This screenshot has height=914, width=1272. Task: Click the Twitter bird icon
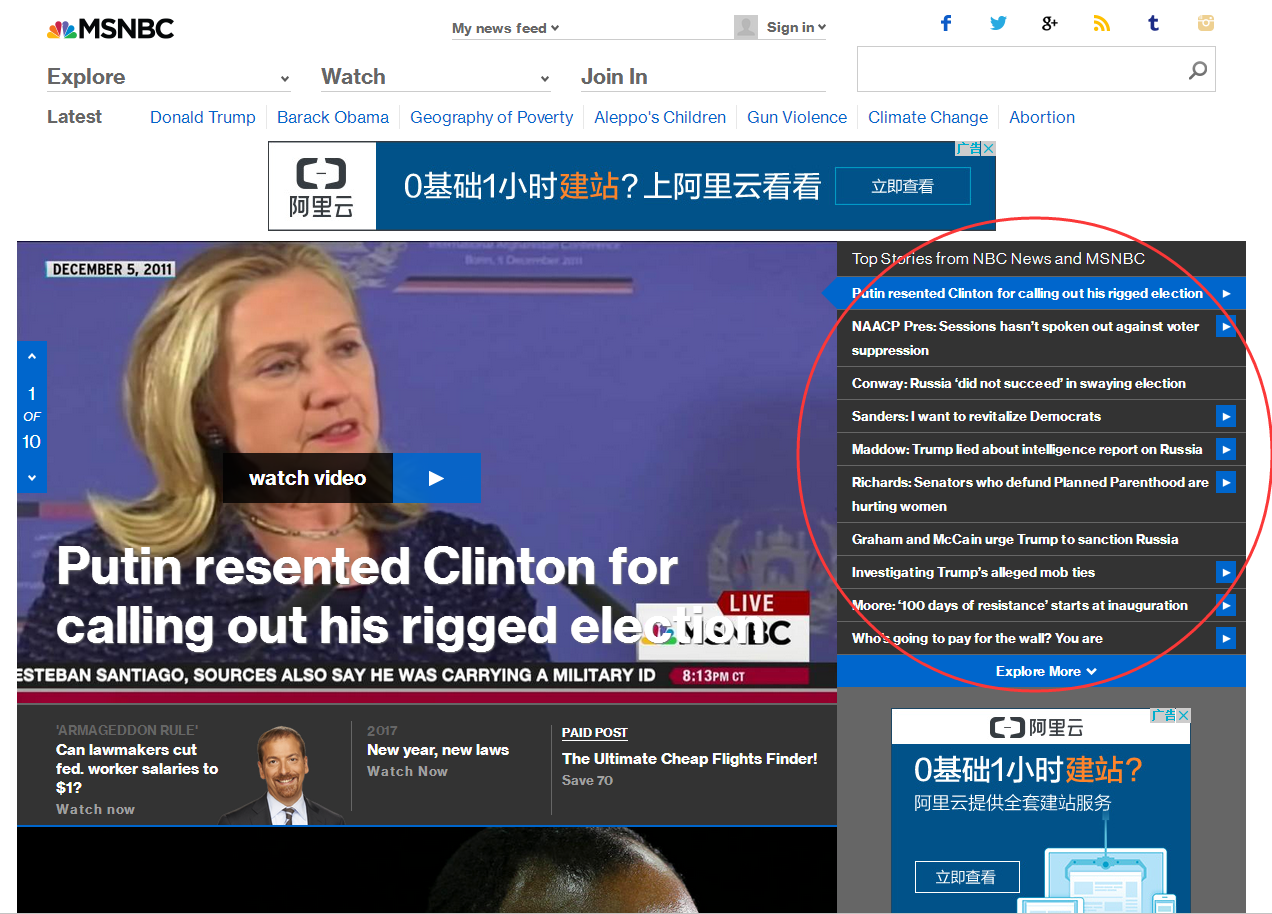(998, 24)
